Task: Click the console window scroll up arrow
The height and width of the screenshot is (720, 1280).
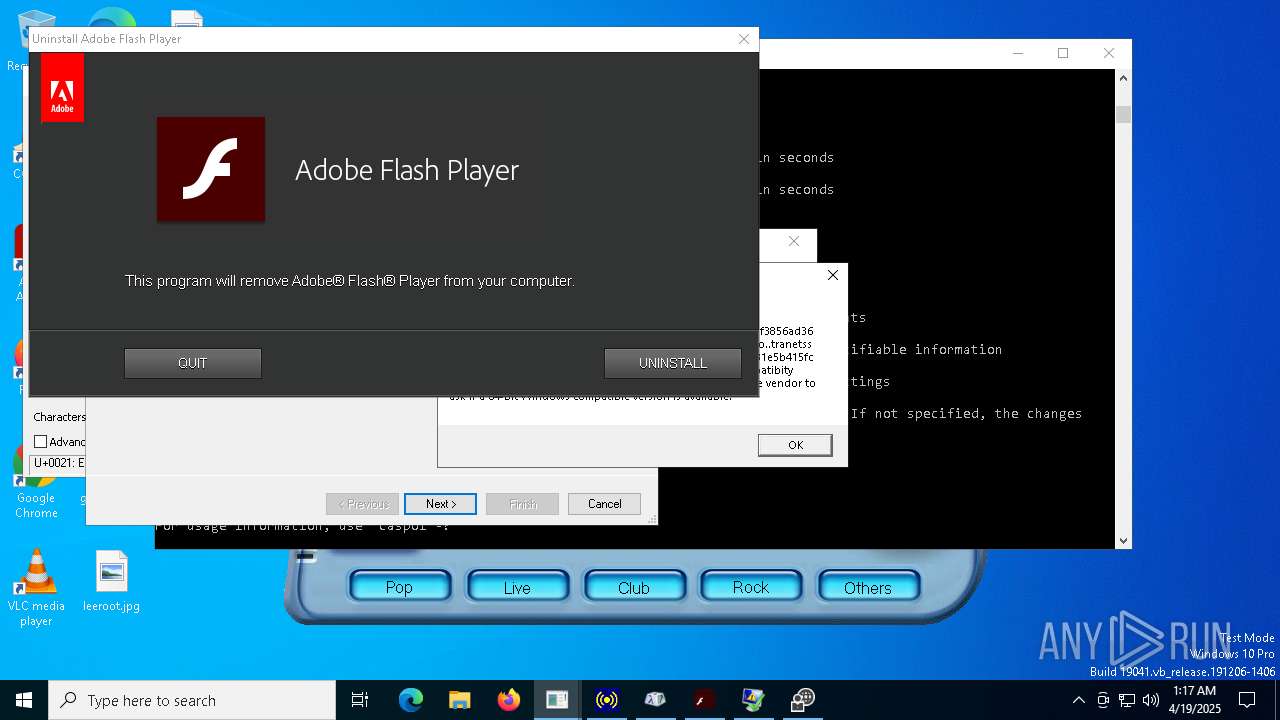Action: 1123,78
